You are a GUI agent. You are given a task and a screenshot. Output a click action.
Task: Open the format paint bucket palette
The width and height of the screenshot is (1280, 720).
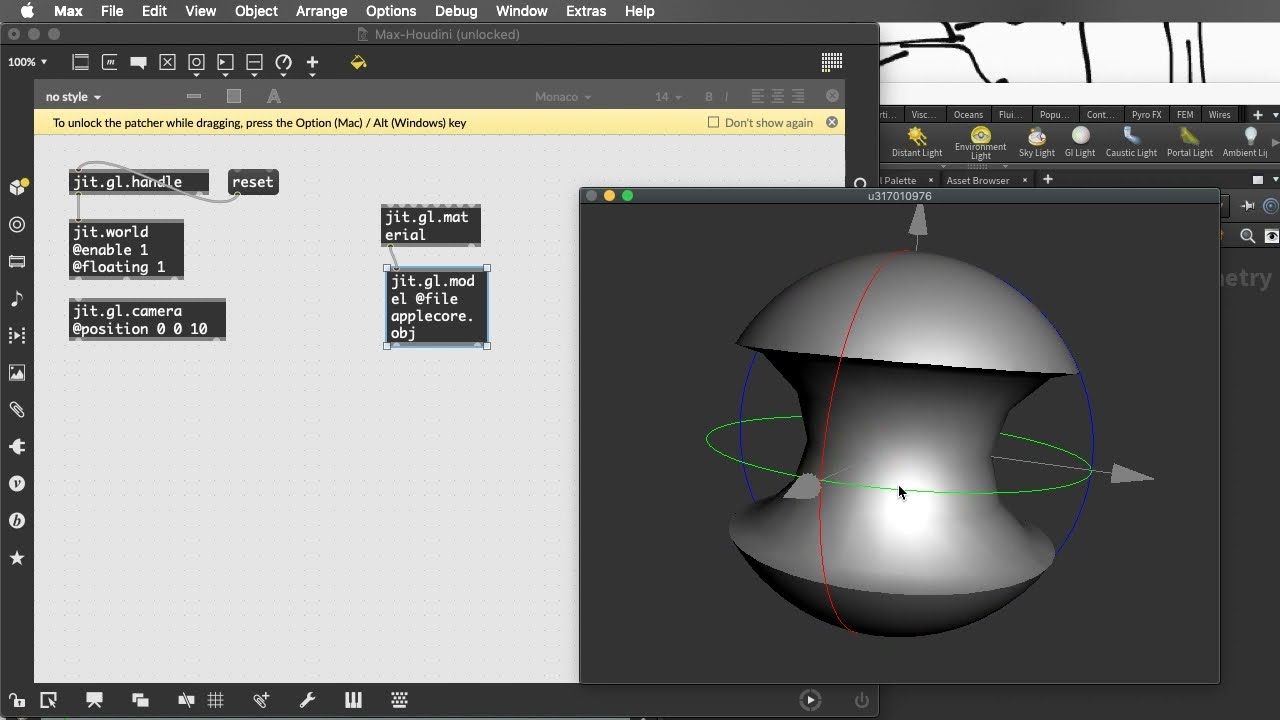click(358, 62)
